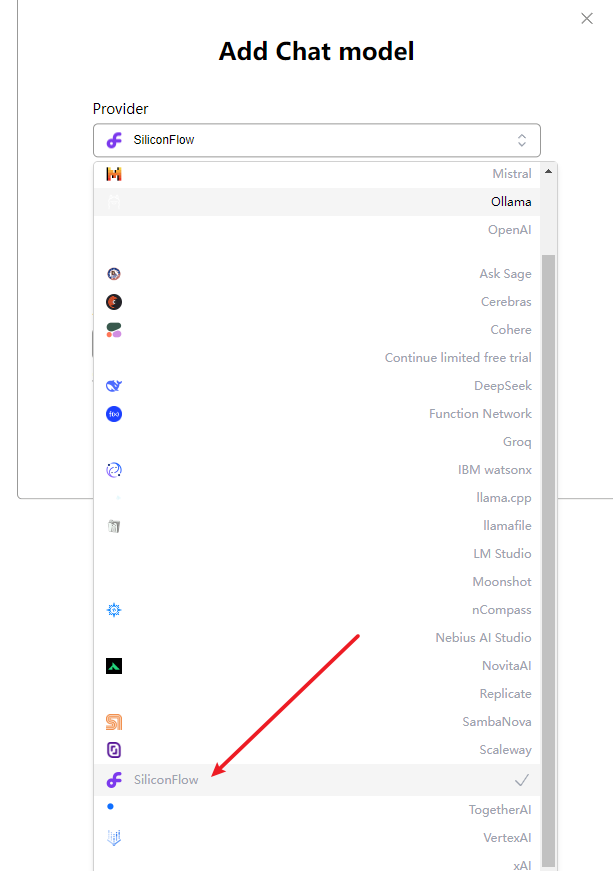The image size is (613, 871).
Task: Click the checkmark beside SiliconFlow
Action: click(521, 780)
